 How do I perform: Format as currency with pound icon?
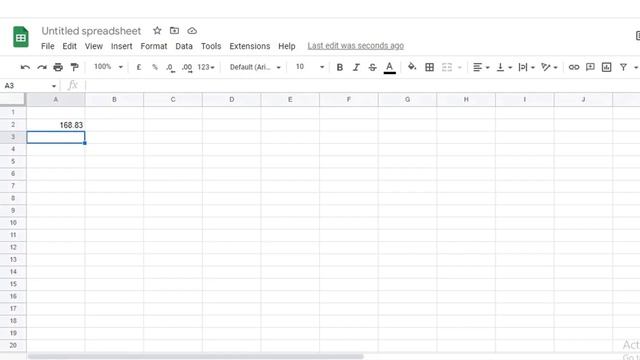point(139,67)
